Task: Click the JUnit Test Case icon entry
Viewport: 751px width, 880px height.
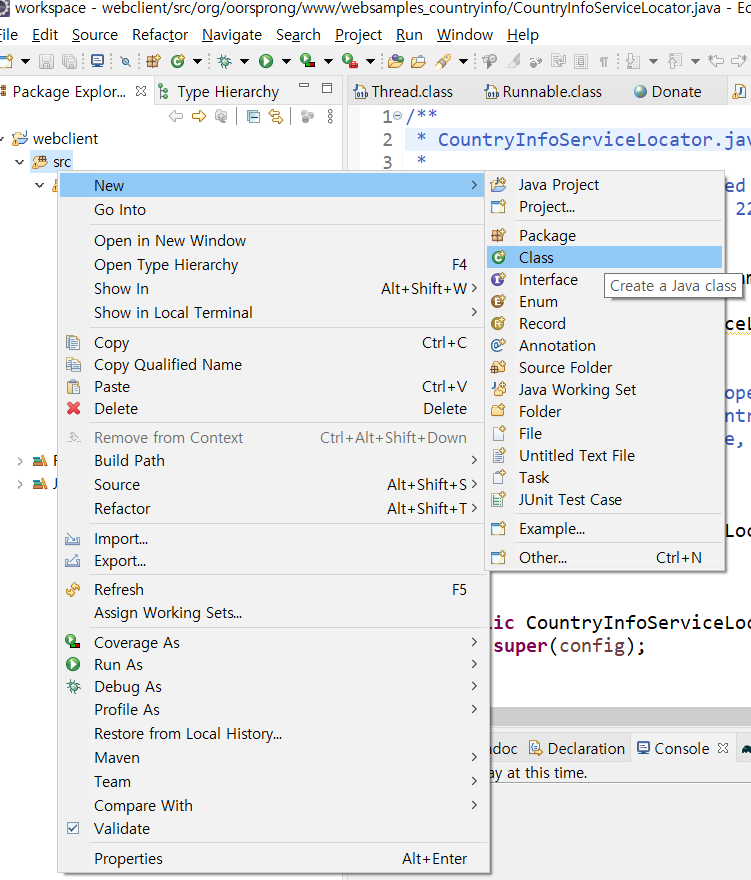Action: [x=498, y=500]
